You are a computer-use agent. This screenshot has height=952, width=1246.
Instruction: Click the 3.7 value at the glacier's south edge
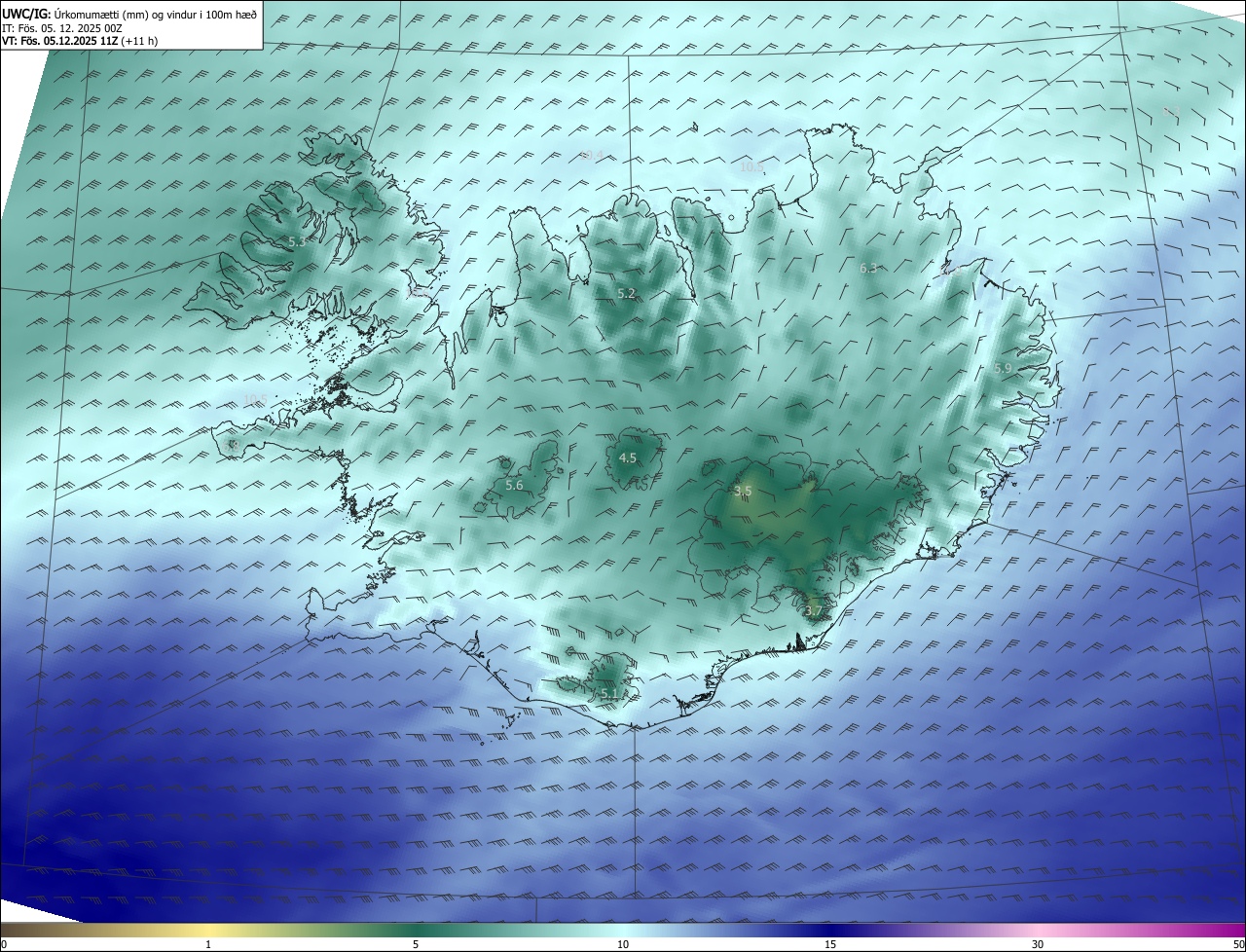coord(814,610)
